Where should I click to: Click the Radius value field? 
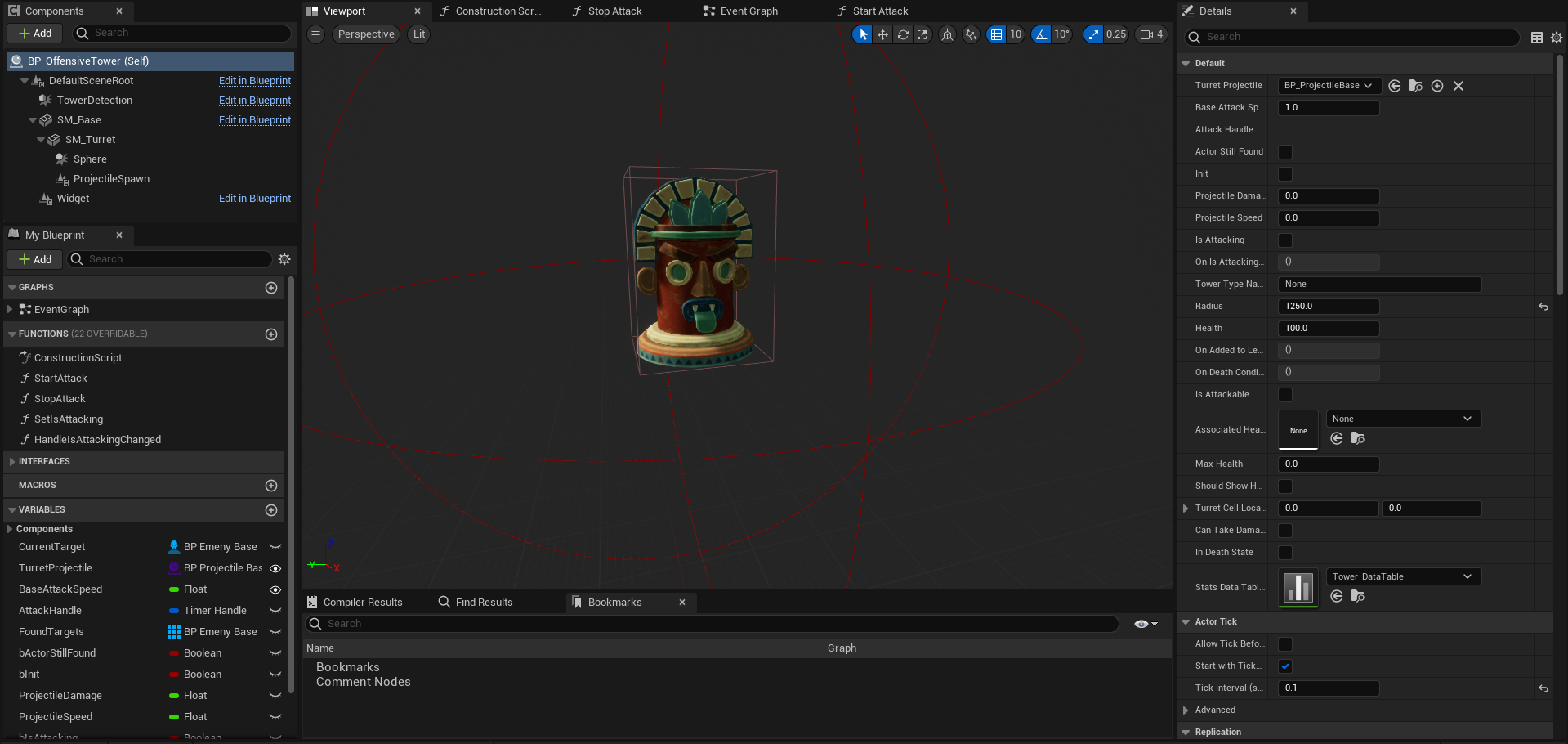1329,307
